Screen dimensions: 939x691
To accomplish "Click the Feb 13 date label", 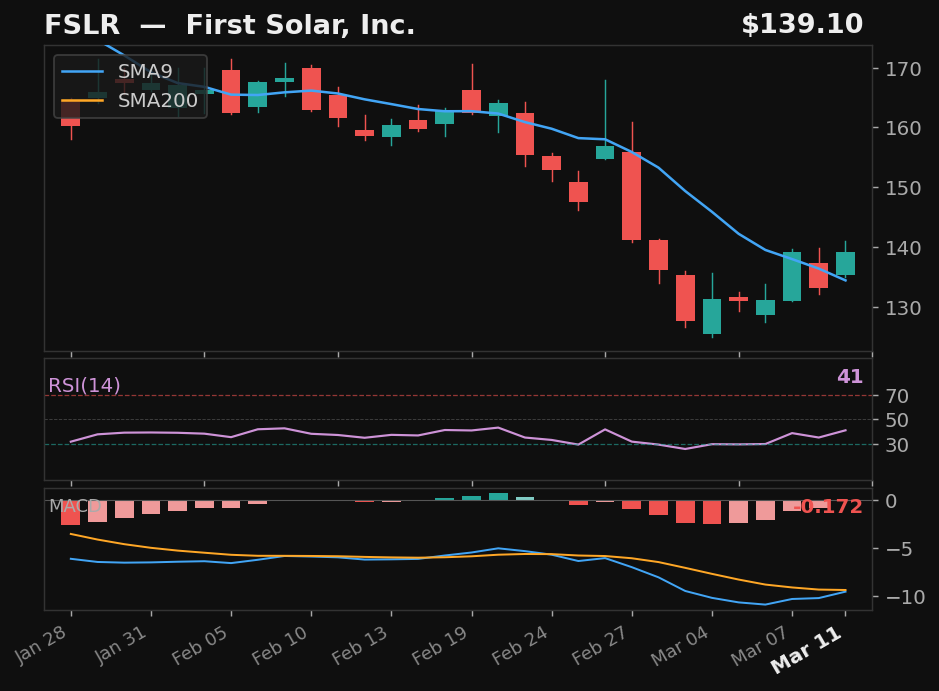I will (360, 645).
